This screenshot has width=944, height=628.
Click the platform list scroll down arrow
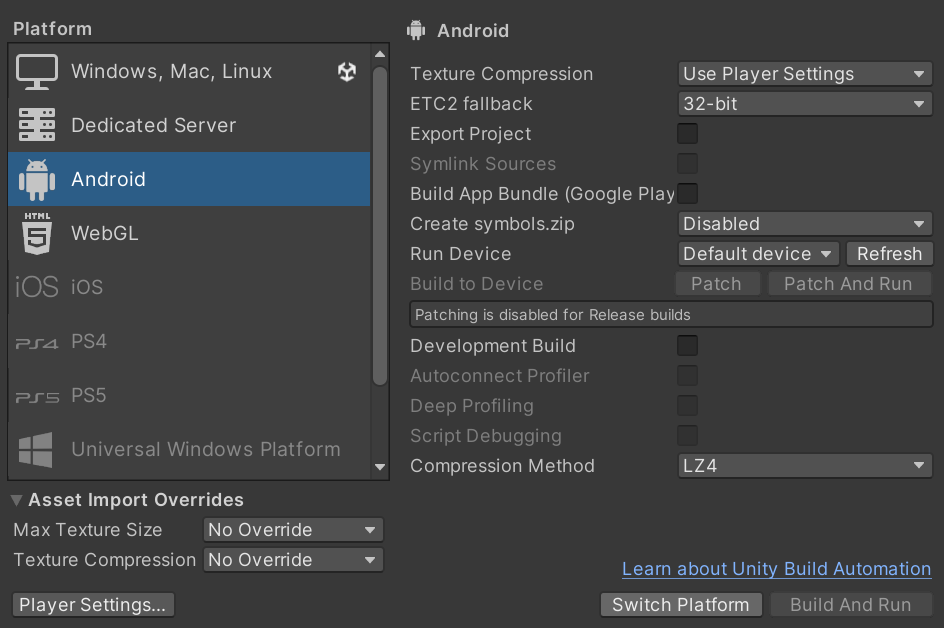point(379,467)
